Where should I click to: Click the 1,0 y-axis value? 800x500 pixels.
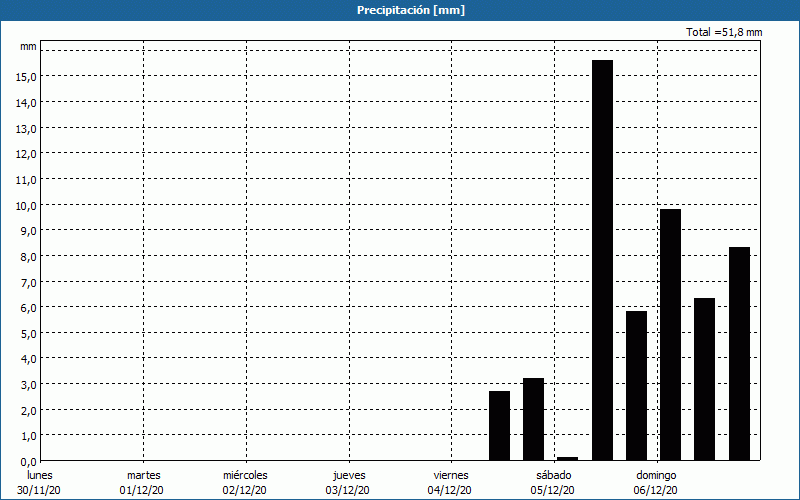click(28, 436)
